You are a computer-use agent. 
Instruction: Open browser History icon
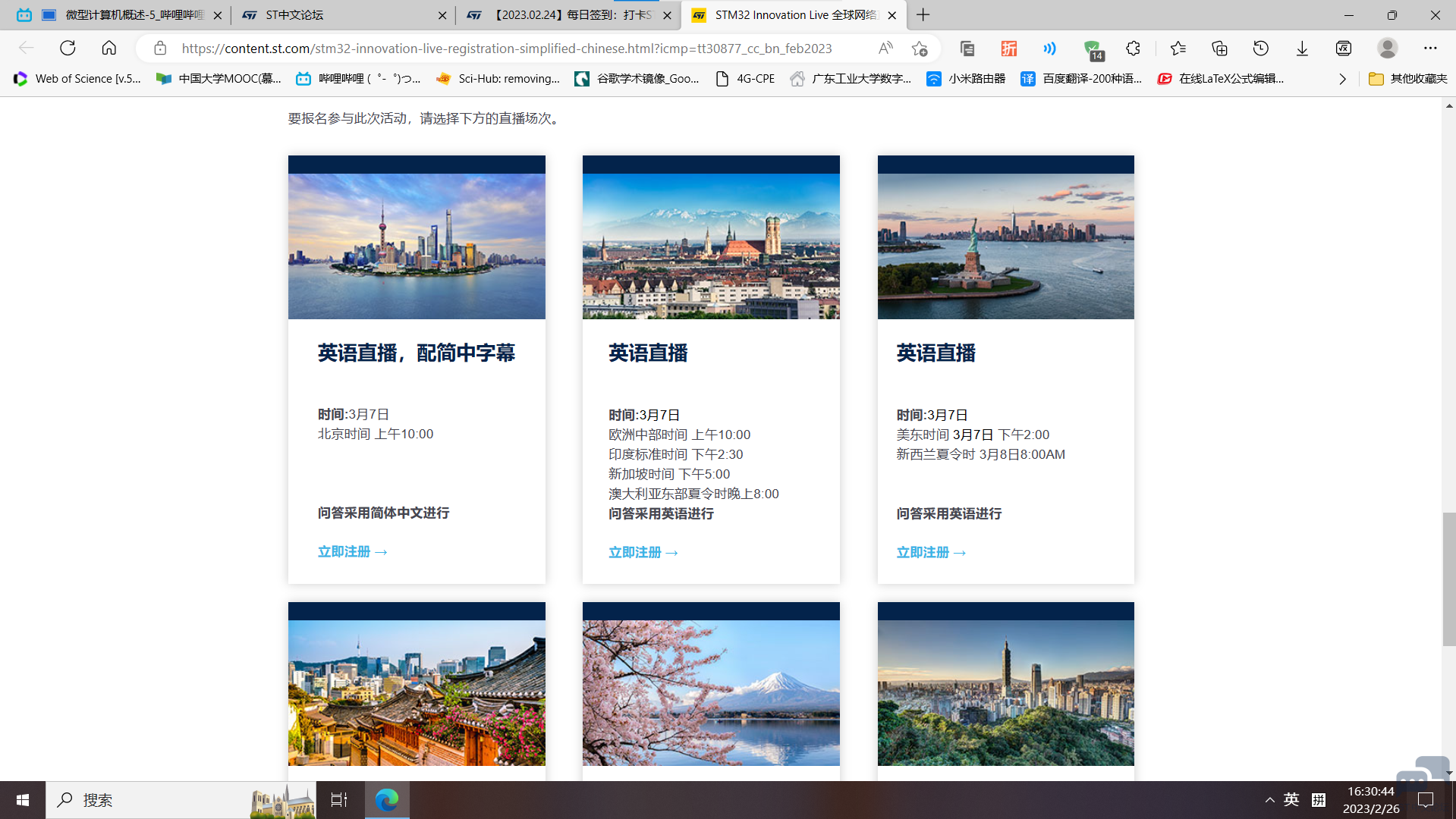tap(1261, 49)
